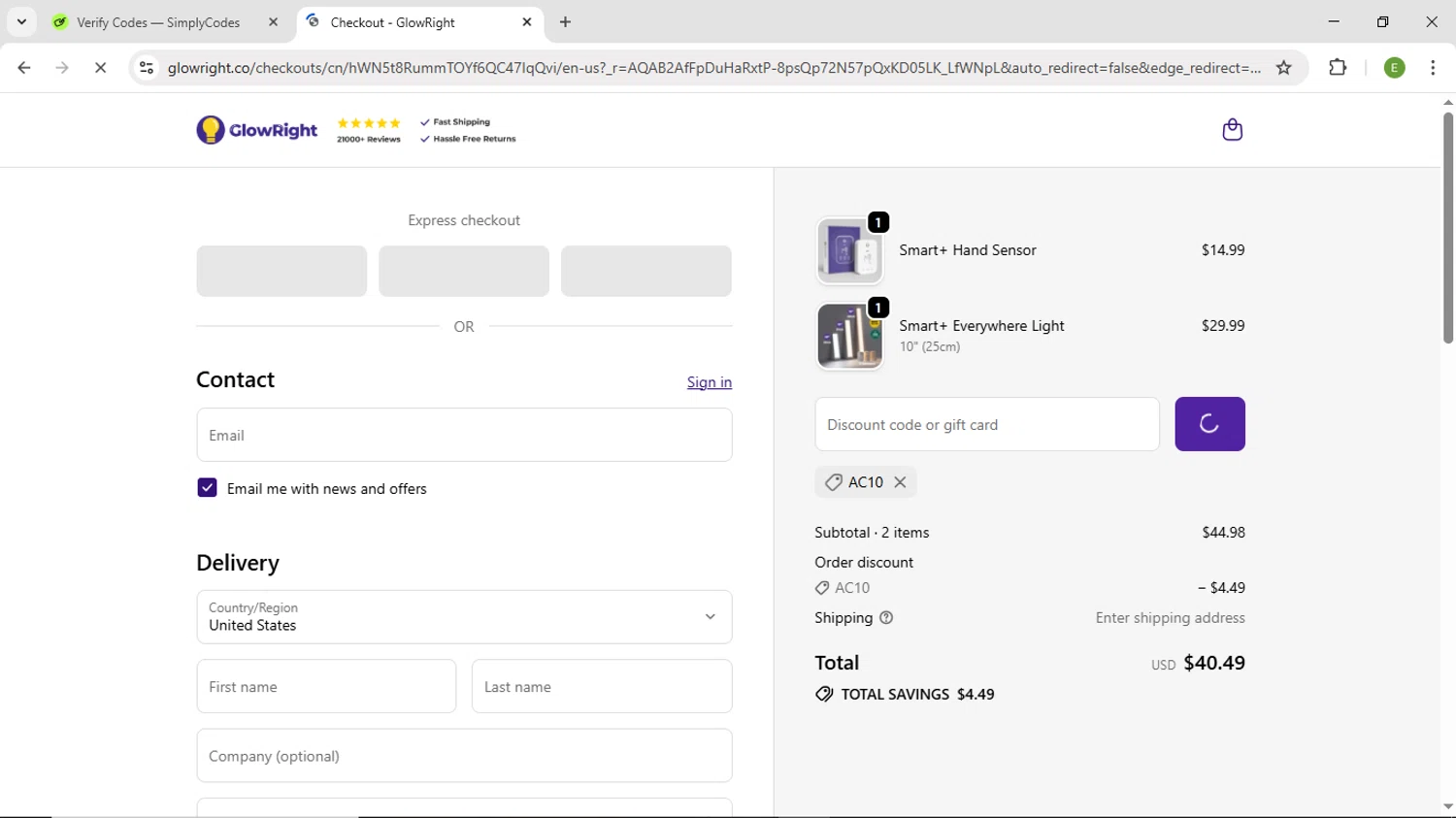Screen dimensions: 1456x818
Task: Open the shopping bag cart icon
Action: pos(1232,130)
